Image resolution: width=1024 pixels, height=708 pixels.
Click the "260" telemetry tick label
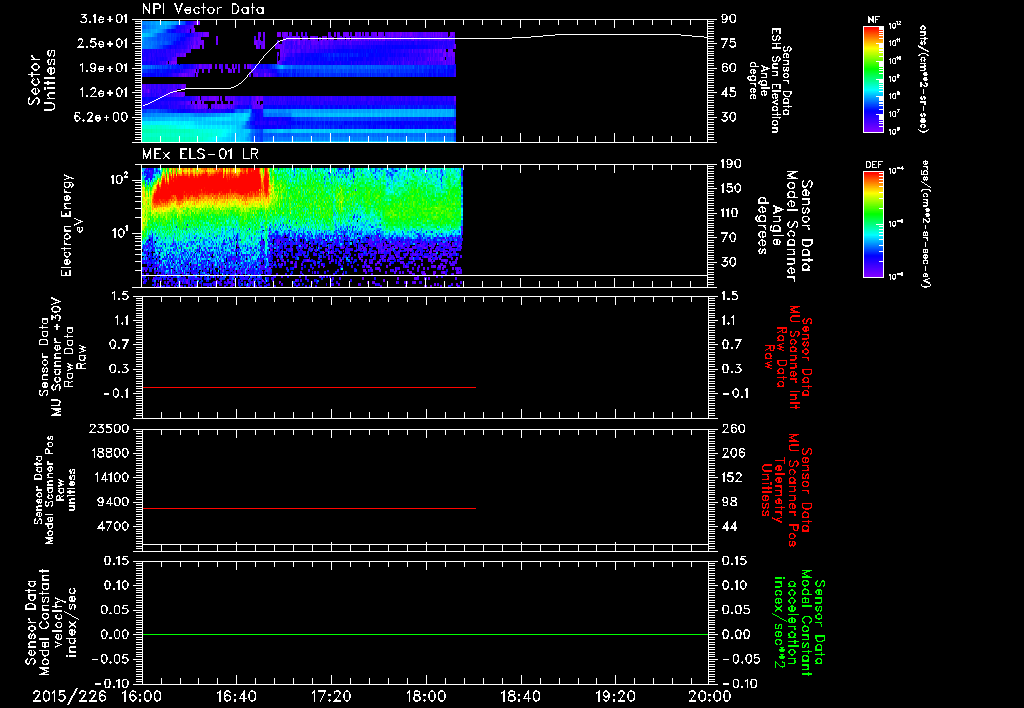pyautogui.click(x=732, y=428)
